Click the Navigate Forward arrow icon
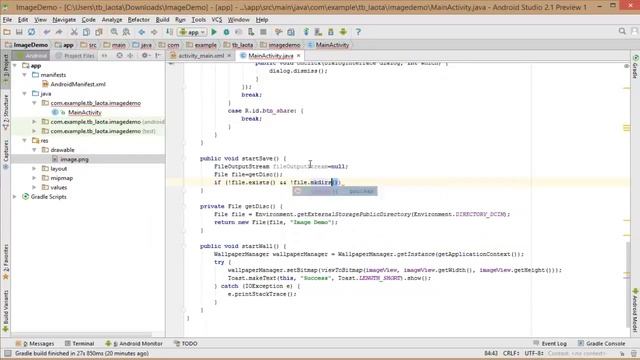Image resolution: width=640 pixels, height=360 pixels. coord(154,32)
